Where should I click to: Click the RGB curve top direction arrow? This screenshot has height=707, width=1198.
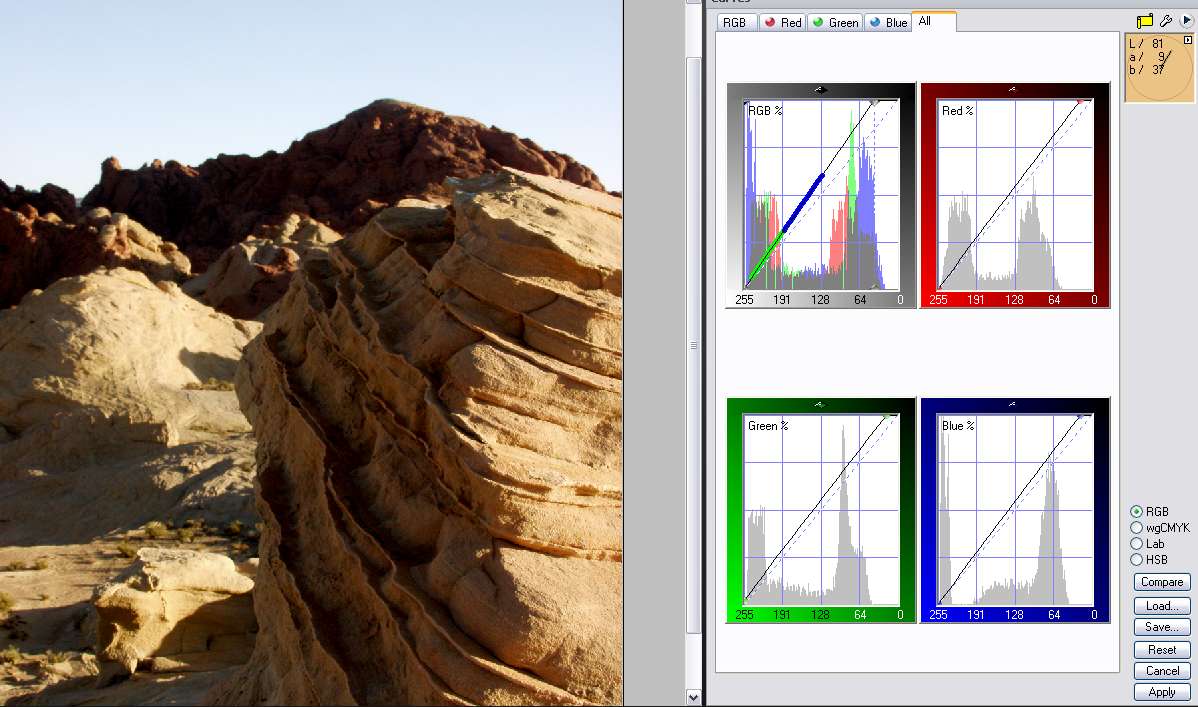coord(820,90)
